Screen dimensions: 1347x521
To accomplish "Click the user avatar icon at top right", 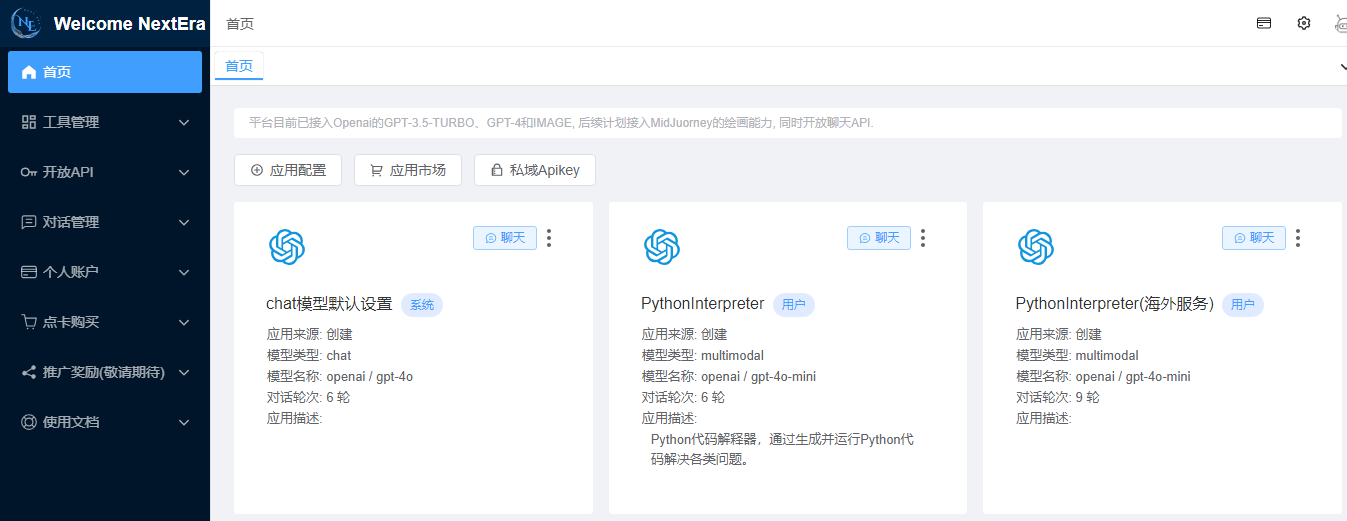I will (x=1340, y=23).
